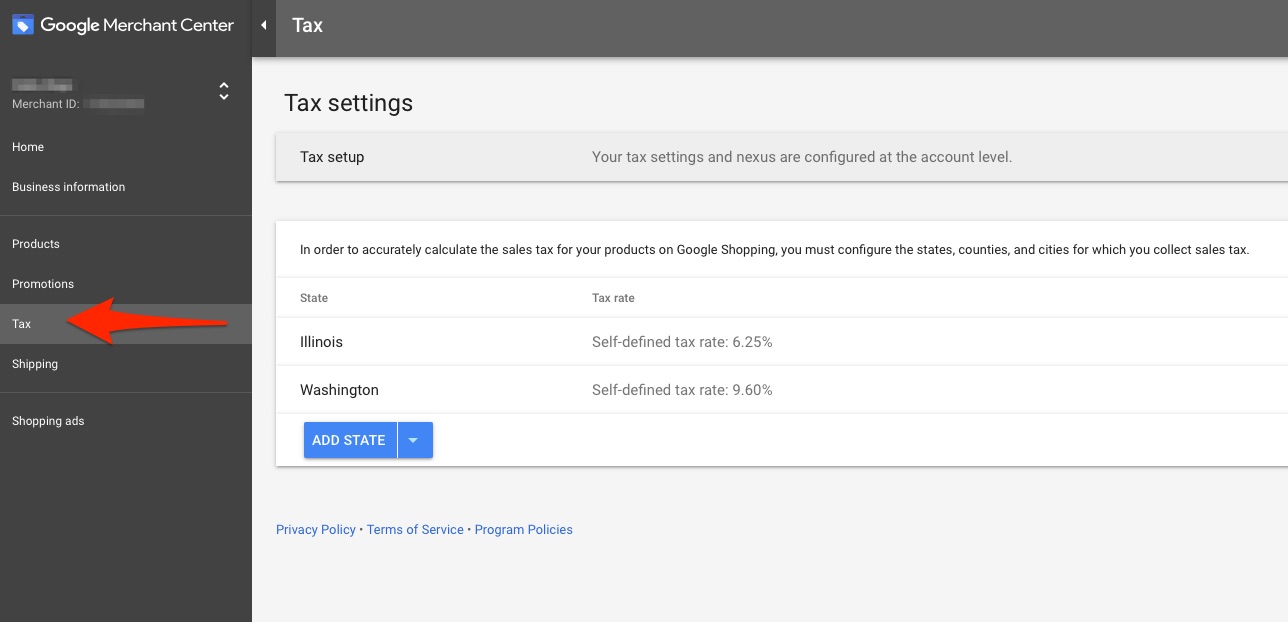Open the Promotions section
This screenshot has width=1288, height=622.
click(x=43, y=283)
